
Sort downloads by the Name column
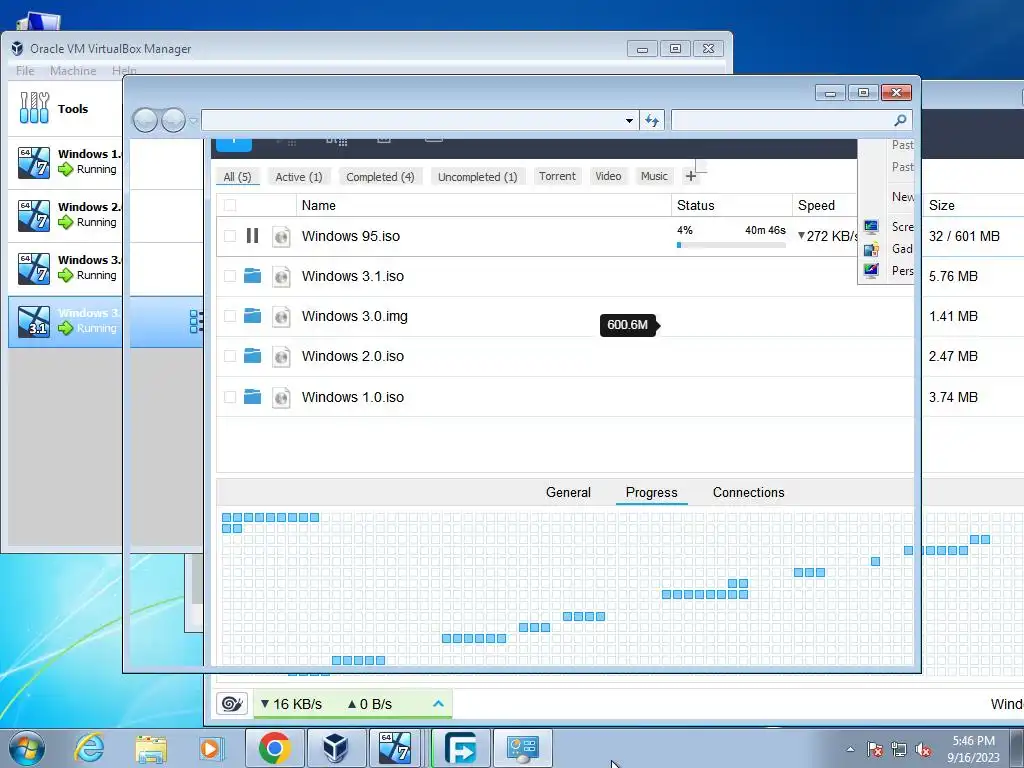point(318,205)
